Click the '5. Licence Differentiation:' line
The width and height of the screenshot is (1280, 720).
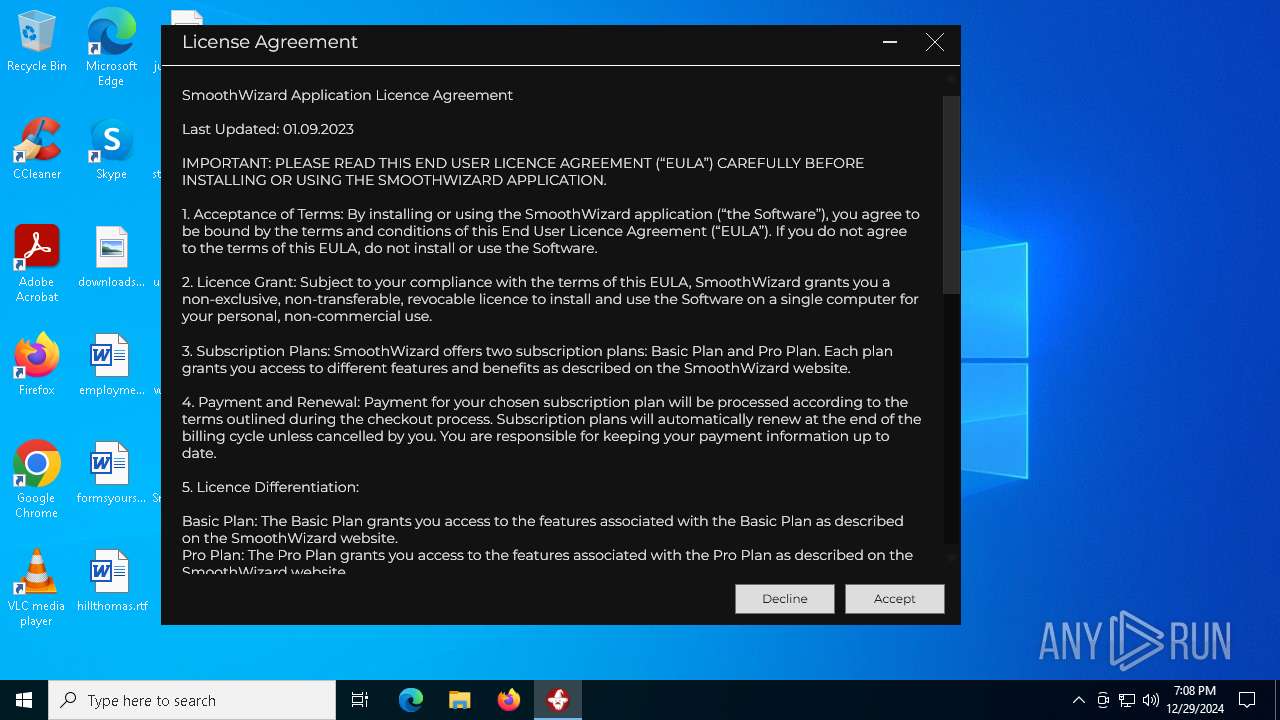click(x=270, y=487)
